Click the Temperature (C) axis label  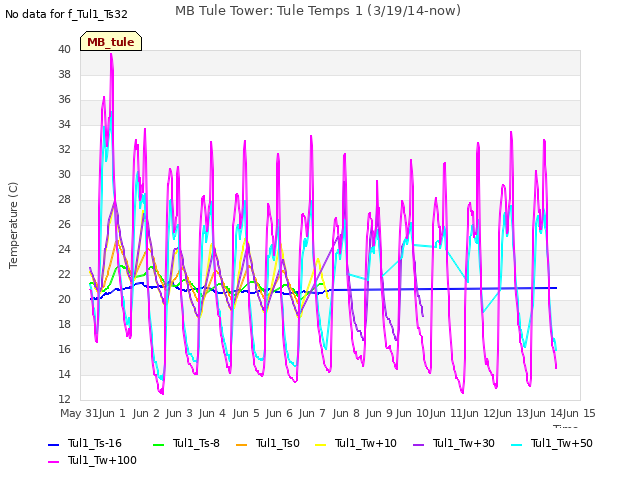[13, 225]
